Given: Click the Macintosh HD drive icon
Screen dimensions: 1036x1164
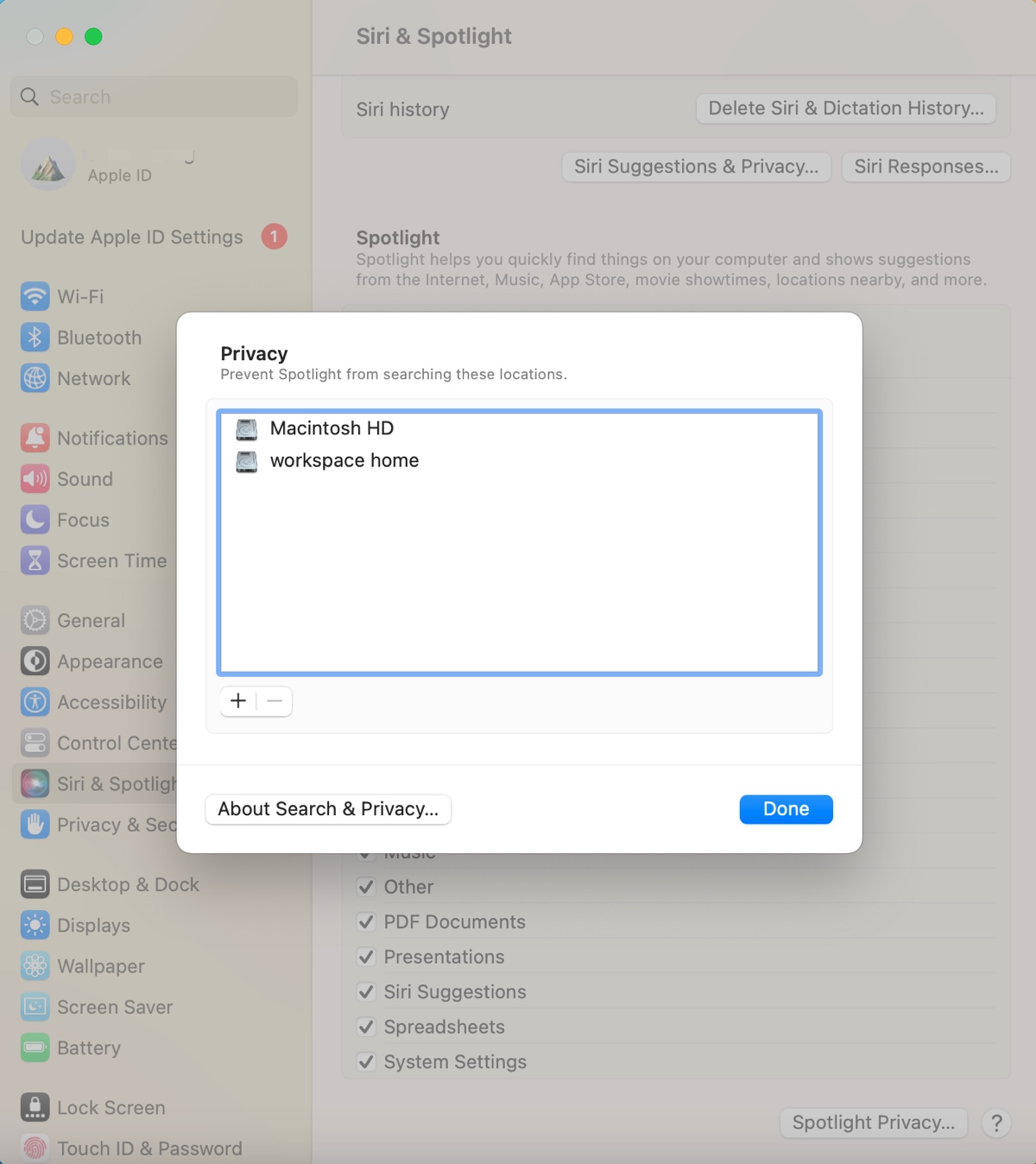Looking at the screenshot, I should point(247,429).
